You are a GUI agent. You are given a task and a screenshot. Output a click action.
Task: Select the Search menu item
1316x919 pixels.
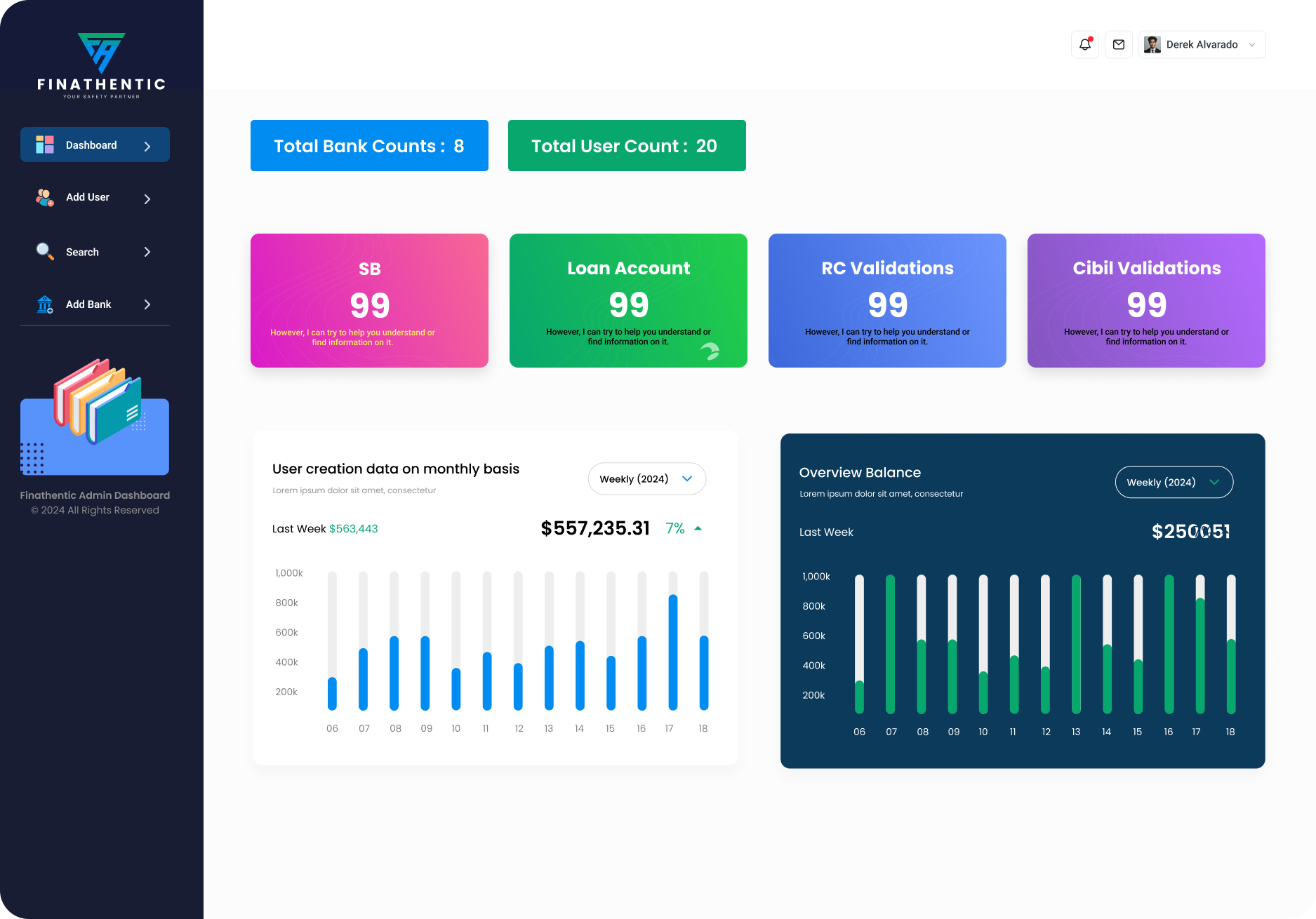coord(82,252)
